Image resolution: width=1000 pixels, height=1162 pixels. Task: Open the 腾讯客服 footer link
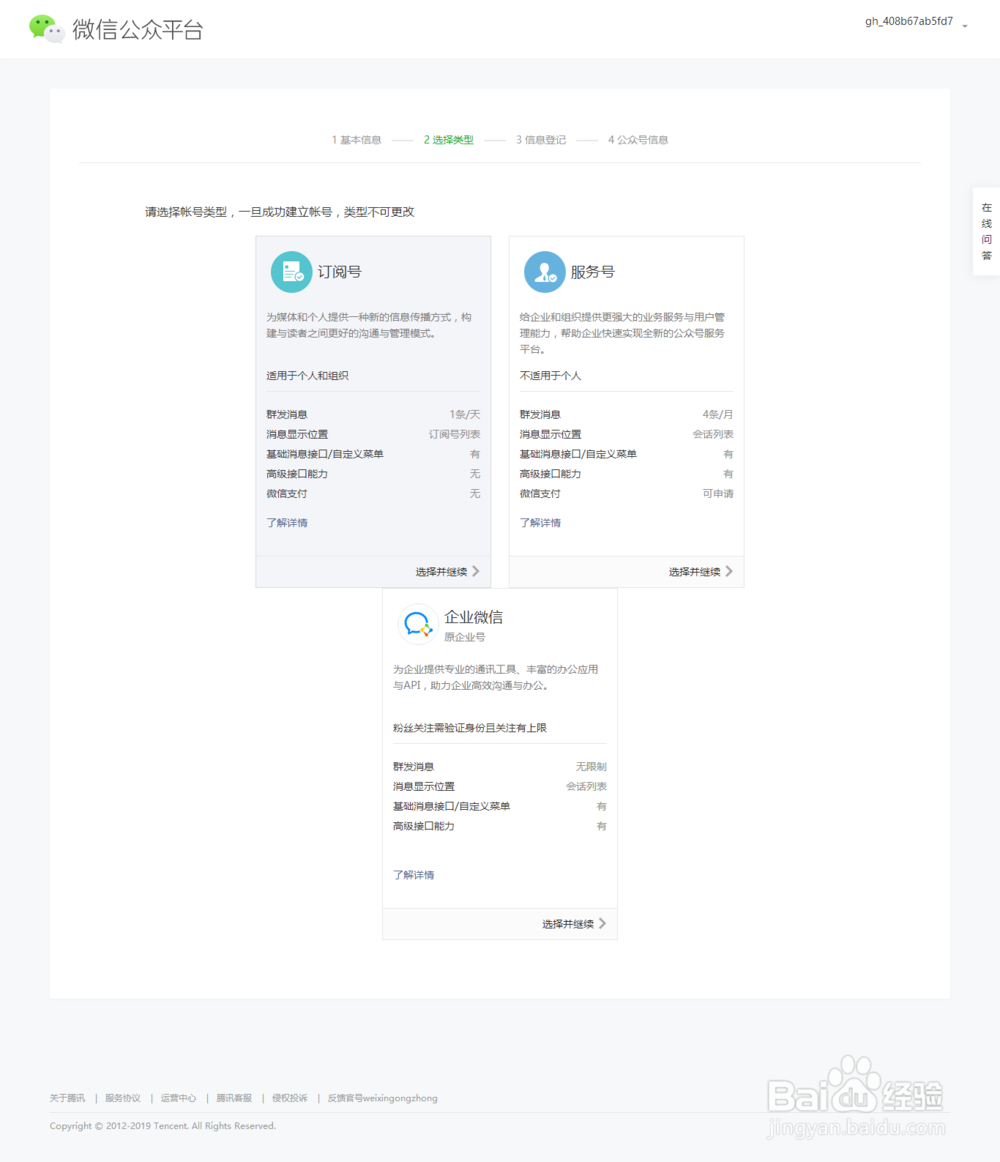coord(234,1098)
